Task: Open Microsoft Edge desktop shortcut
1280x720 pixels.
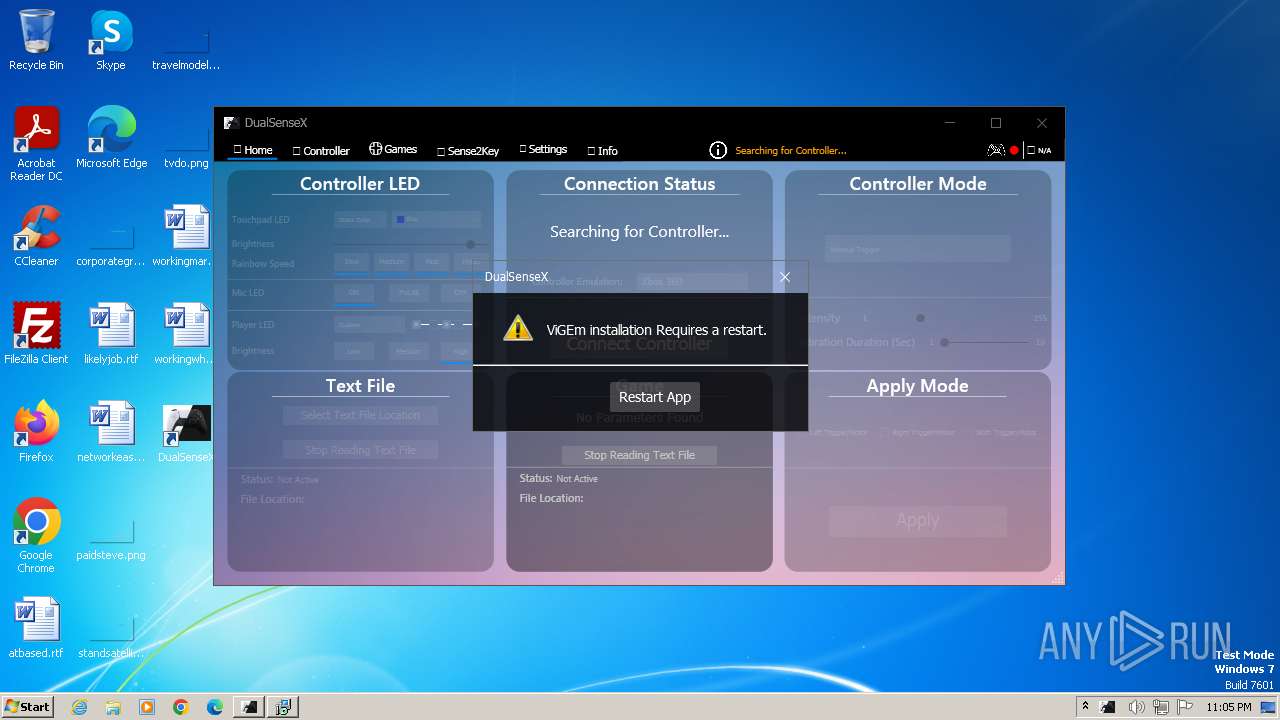Action: point(111,138)
